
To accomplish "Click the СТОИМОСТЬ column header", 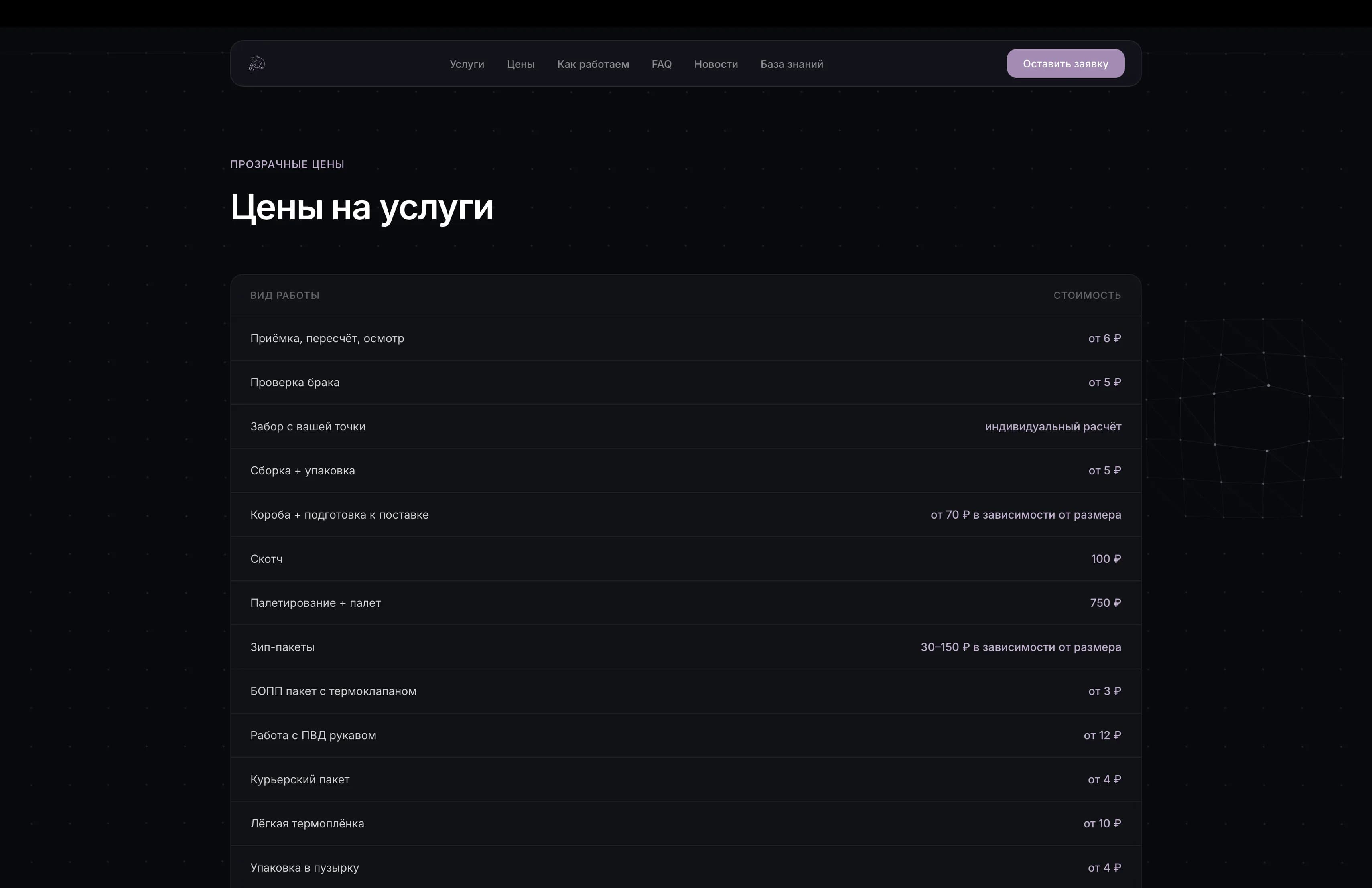I will [1087, 295].
